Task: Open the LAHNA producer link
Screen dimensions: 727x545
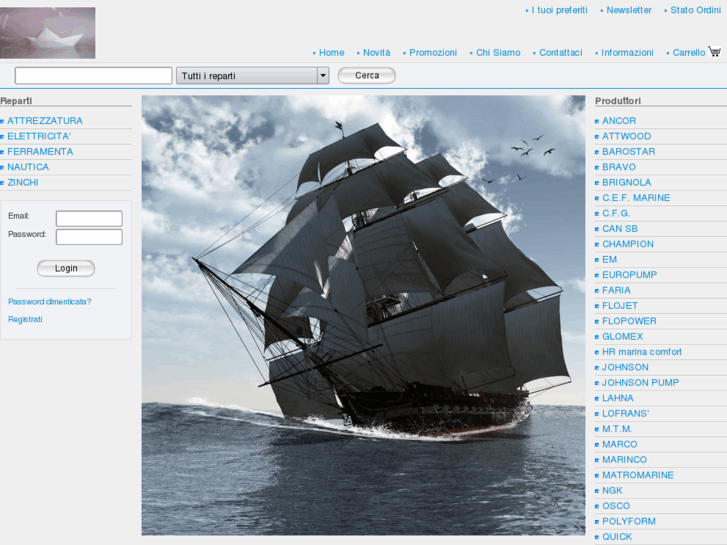Action: click(x=618, y=398)
